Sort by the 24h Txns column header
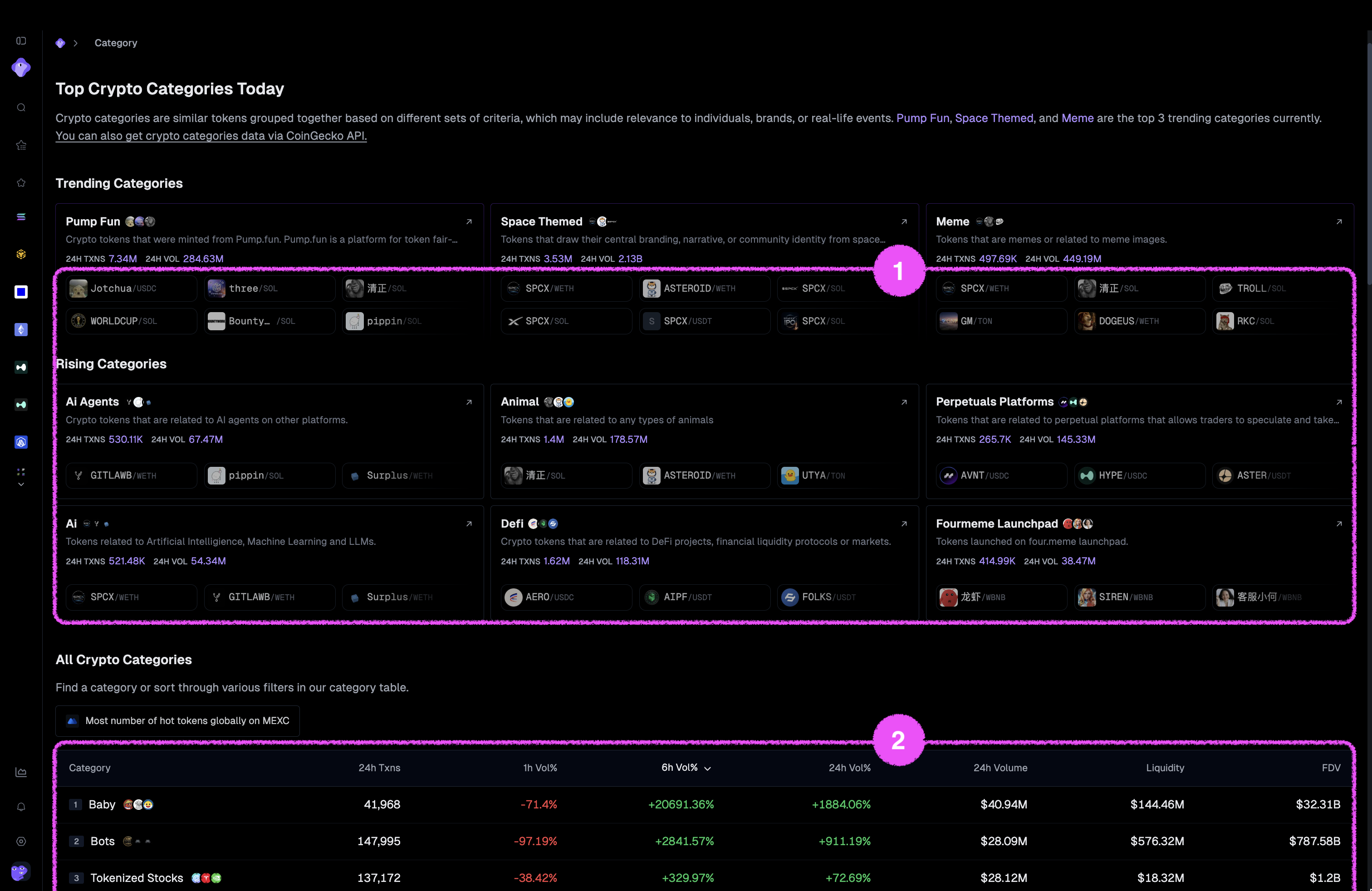 pyautogui.click(x=379, y=768)
